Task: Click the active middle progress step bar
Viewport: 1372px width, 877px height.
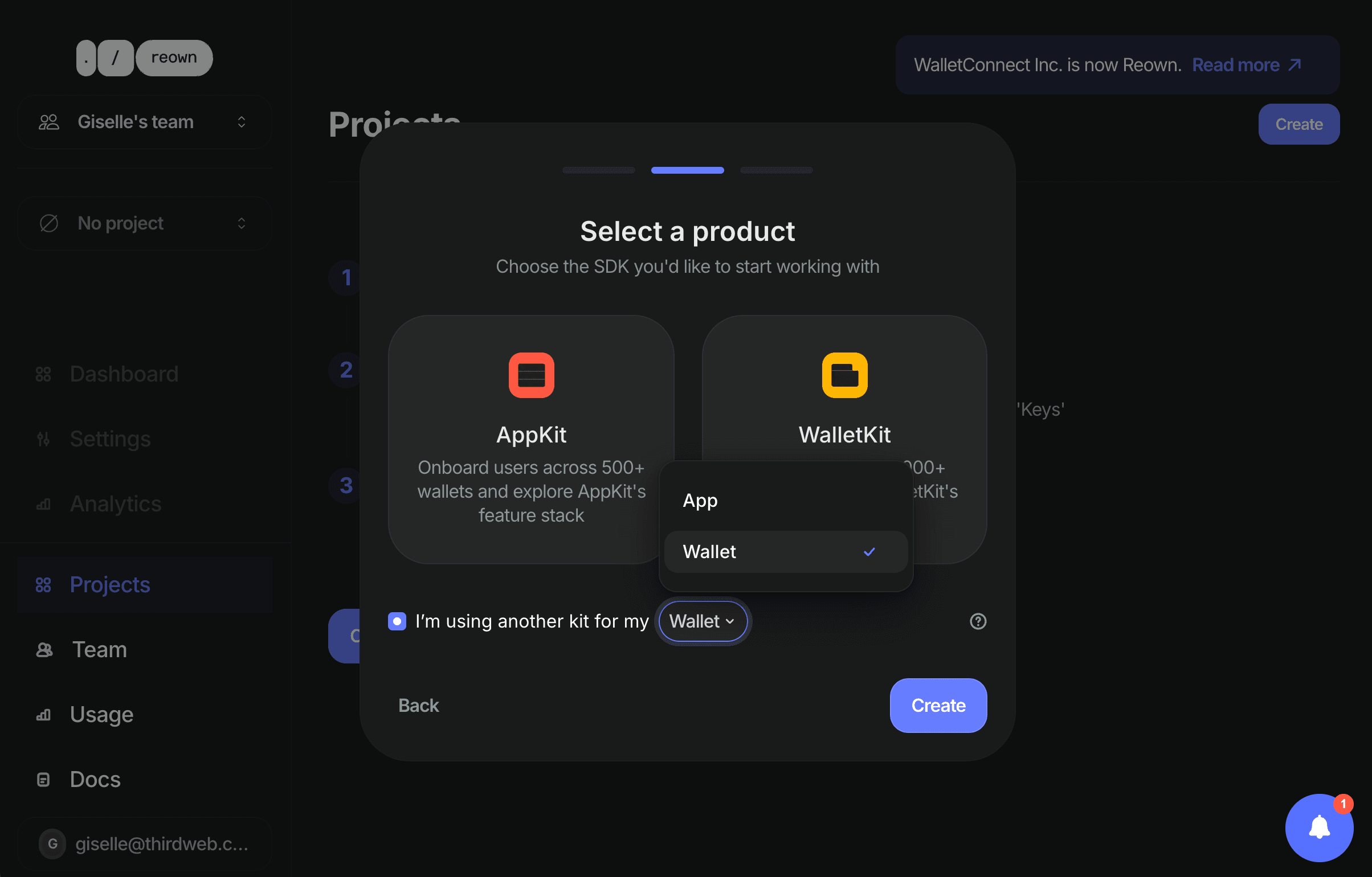Action: coord(687,170)
